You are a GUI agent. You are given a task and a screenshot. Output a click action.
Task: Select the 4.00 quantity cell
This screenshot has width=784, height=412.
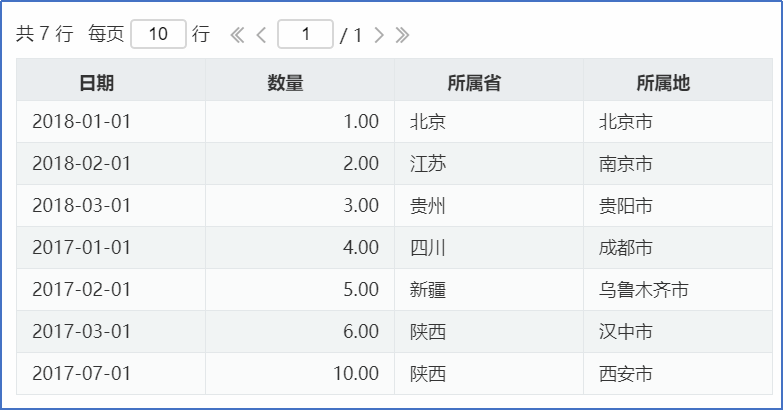(x=300, y=248)
